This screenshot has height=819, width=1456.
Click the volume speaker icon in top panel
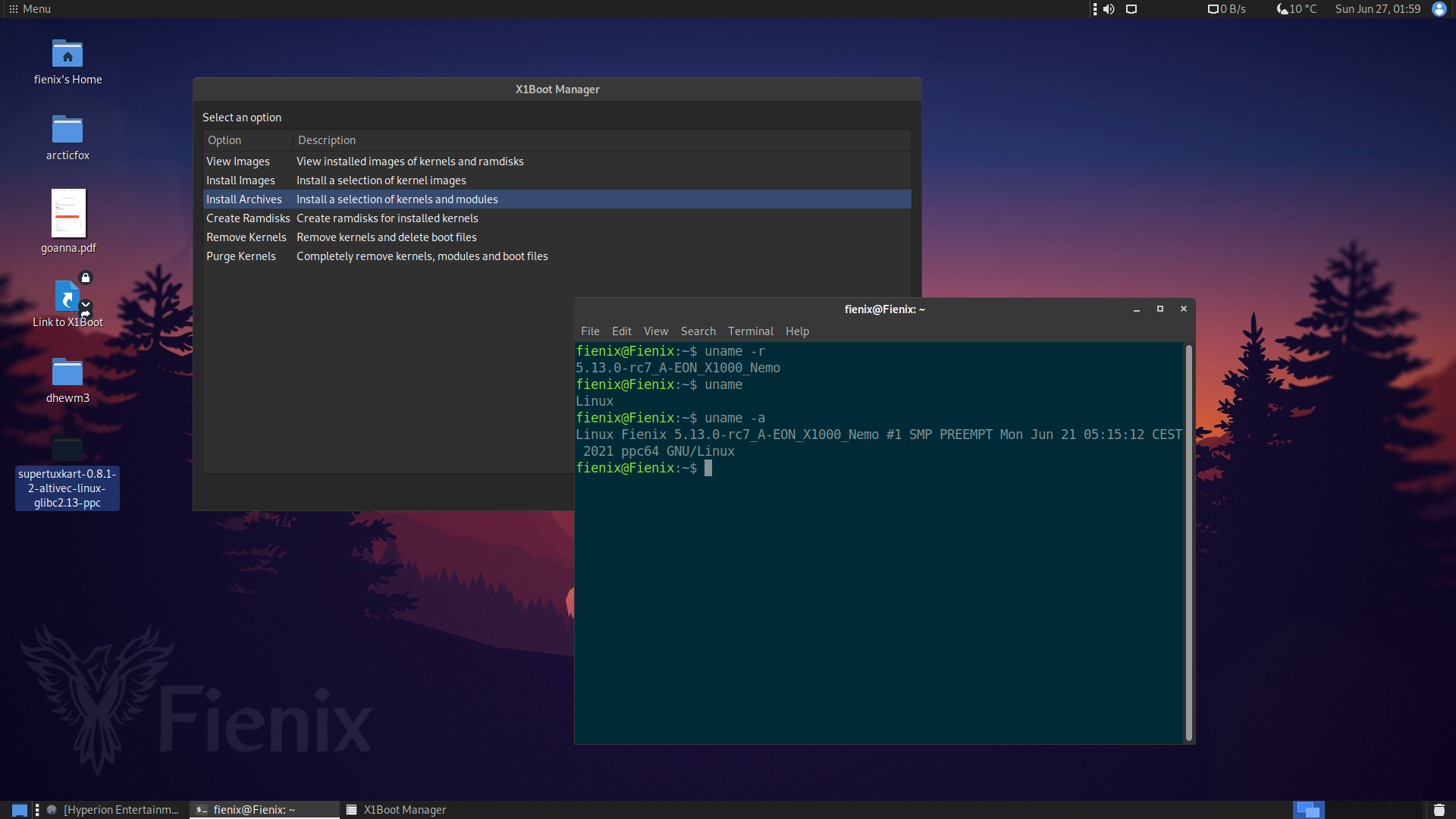1109,9
